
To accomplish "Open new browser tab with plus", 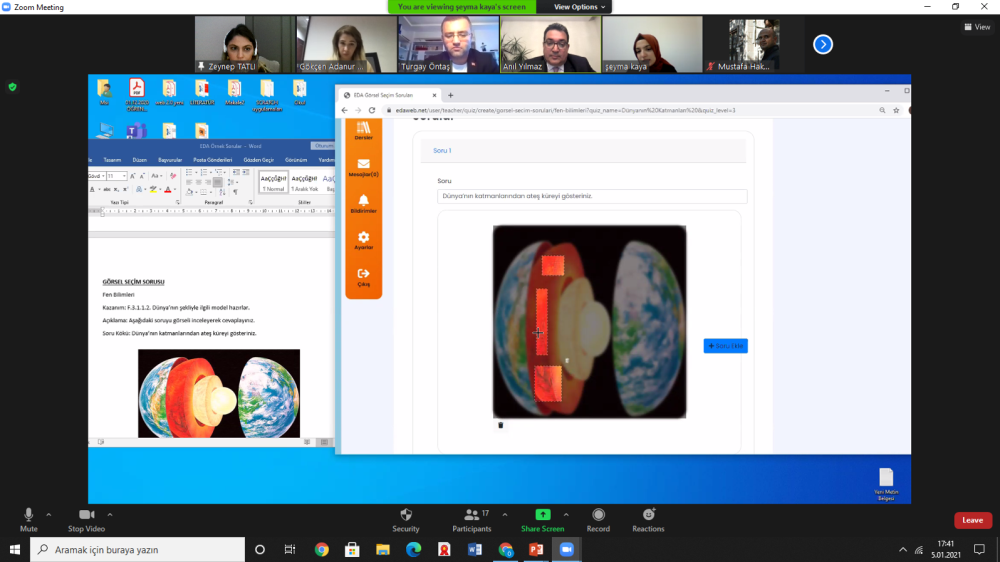I will [x=450, y=95].
